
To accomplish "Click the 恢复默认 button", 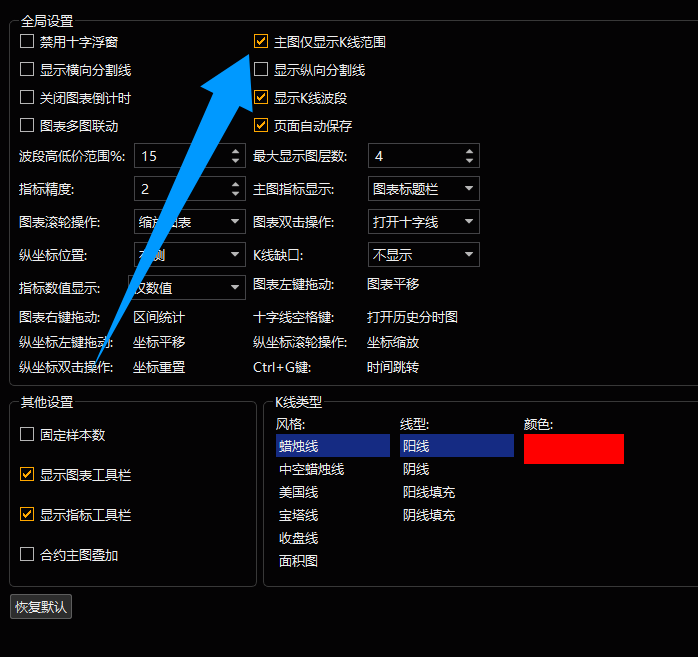I will pos(41,607).
